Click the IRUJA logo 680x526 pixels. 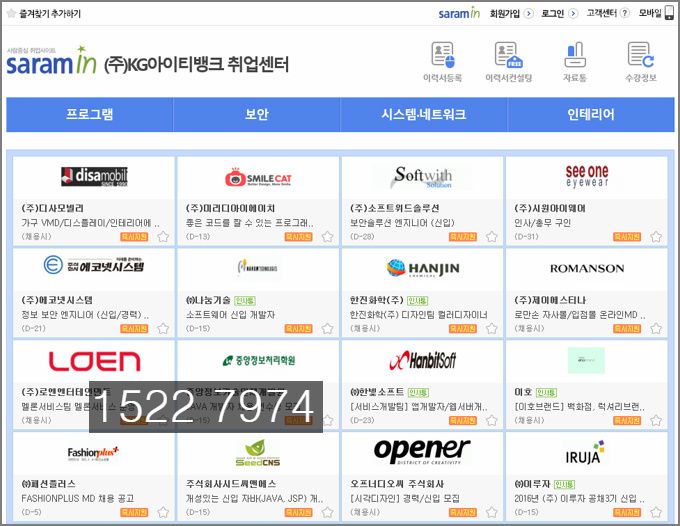[x=585, y=453]
